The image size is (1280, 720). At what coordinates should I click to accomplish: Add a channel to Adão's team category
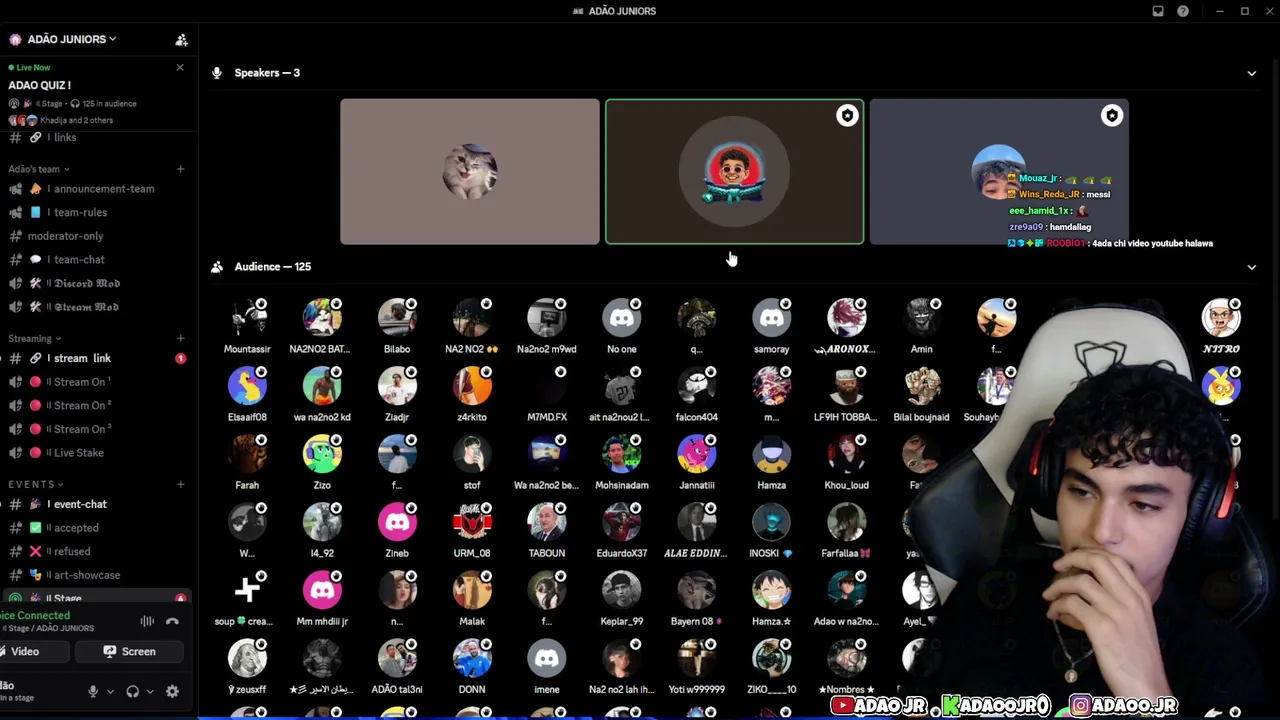[x=180, y=169]
